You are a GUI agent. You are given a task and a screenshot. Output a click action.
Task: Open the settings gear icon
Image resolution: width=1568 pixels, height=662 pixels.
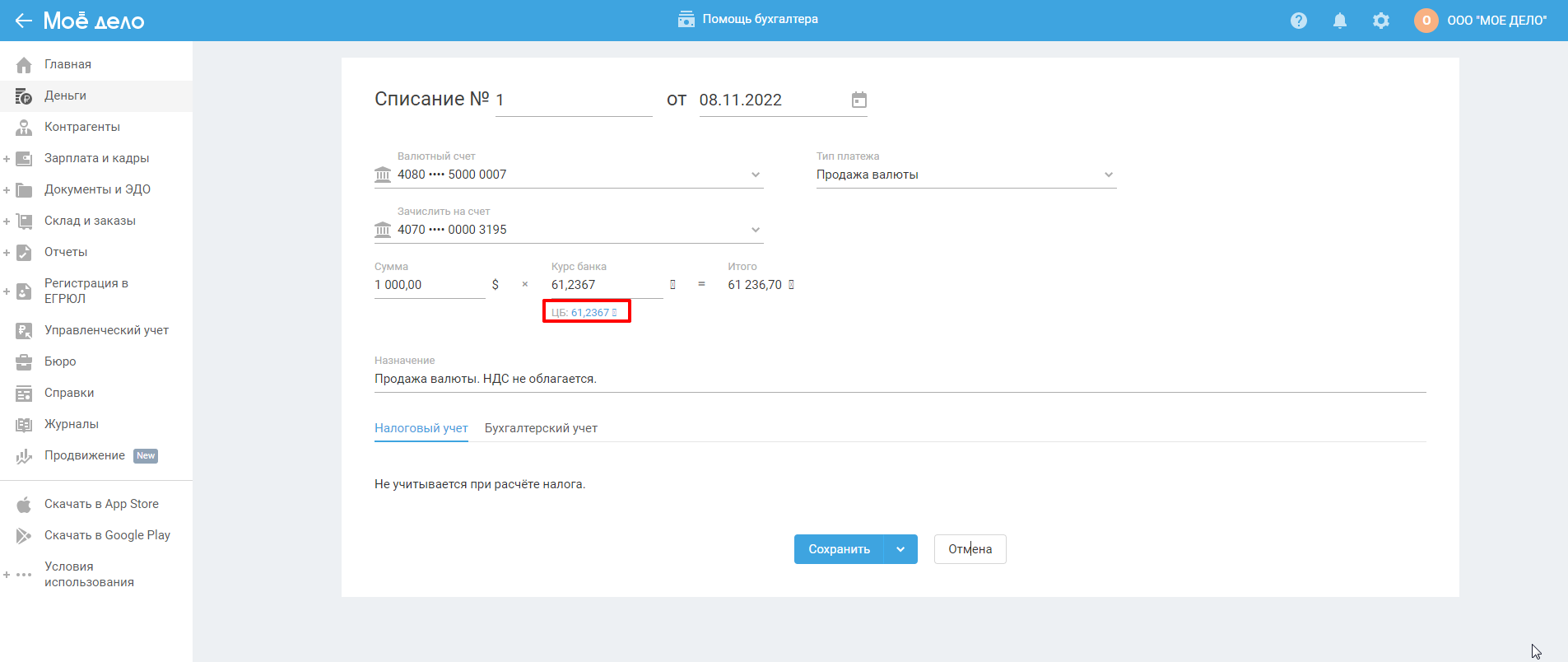click(x=1381, y=21)
